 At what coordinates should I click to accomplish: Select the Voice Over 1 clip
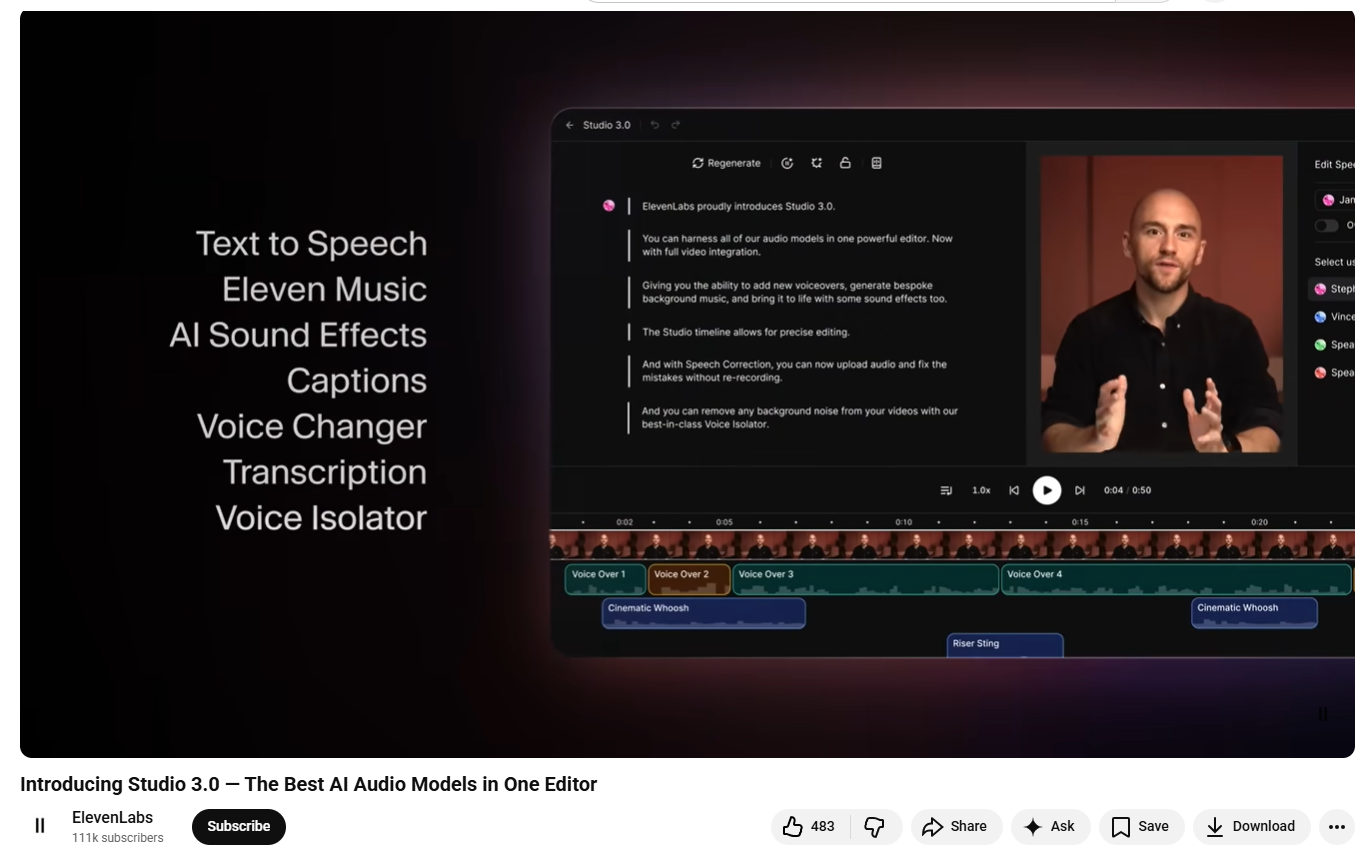[x=605, y=580]
